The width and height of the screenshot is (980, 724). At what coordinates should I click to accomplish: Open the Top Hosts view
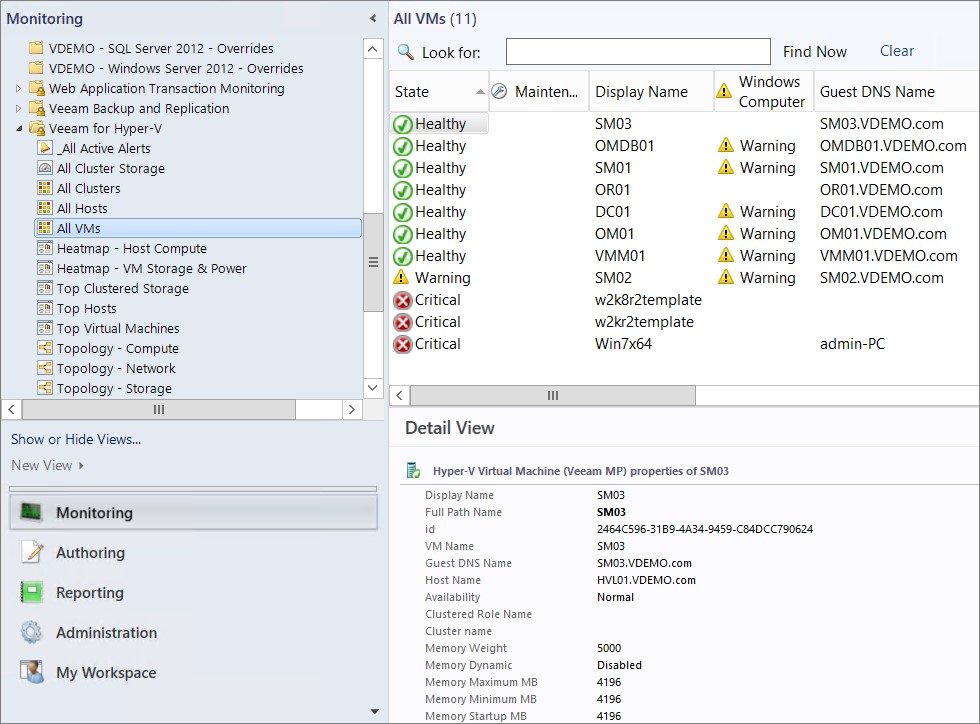[x=86, y=308]
